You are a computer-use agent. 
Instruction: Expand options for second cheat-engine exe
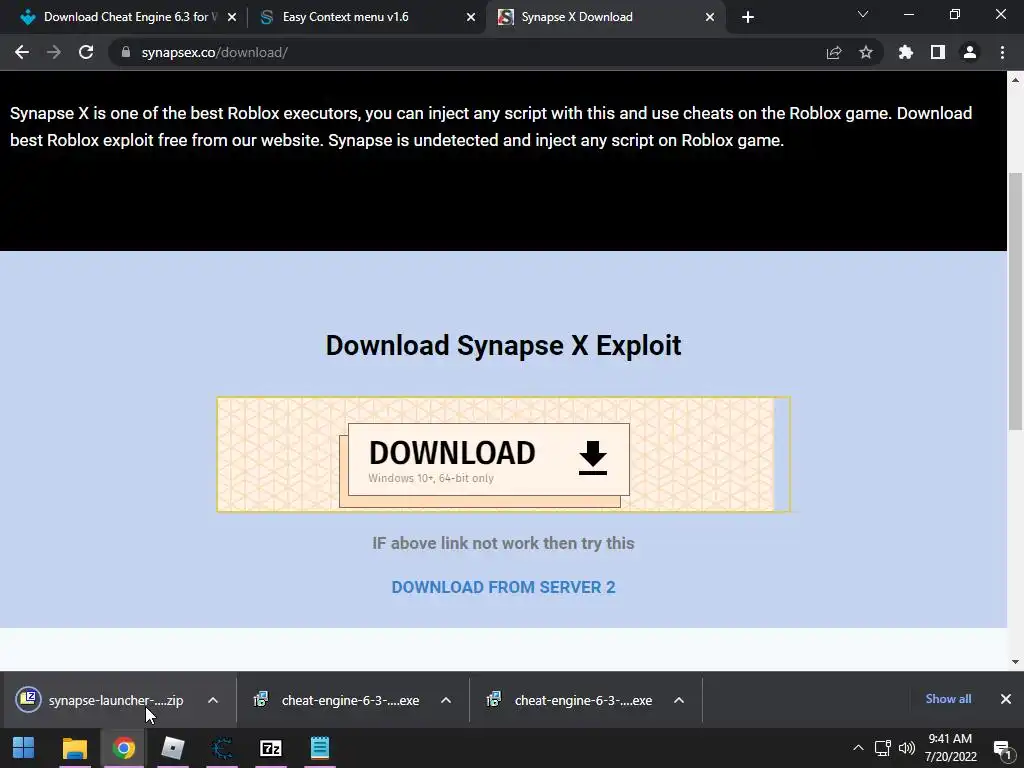click(679, 700)
